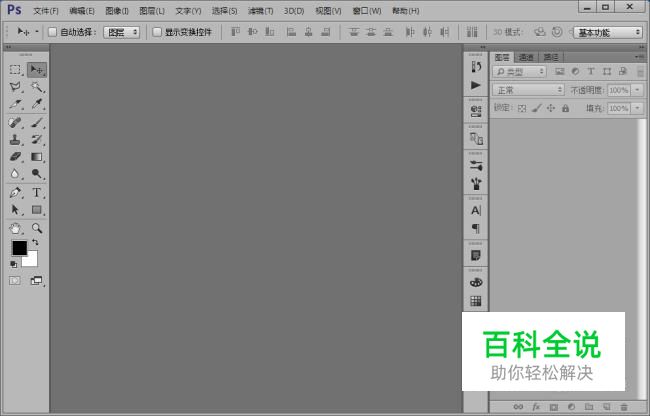The height and width of the screenshot is (416, 650).
Task: Select the Rectangular Marquee tool
Action: tap(15, 70)
